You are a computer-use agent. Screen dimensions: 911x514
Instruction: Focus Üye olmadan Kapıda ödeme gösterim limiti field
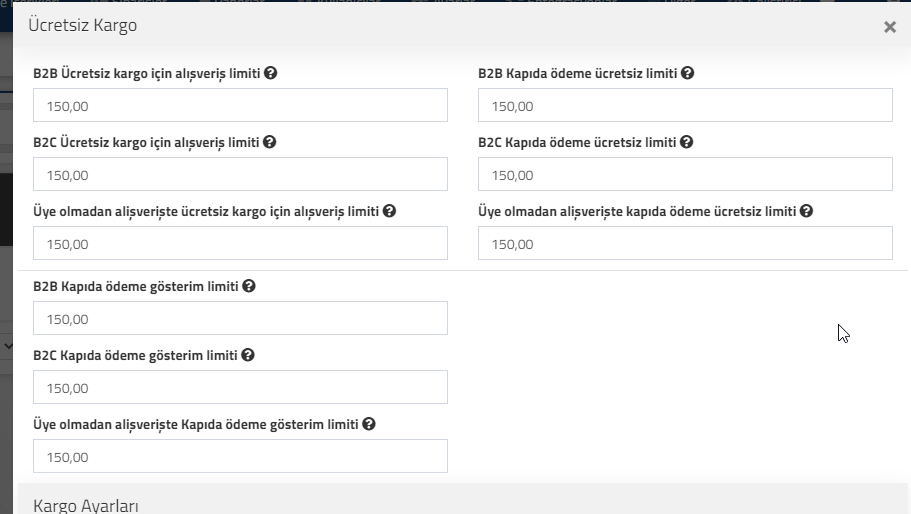(240, 457)
